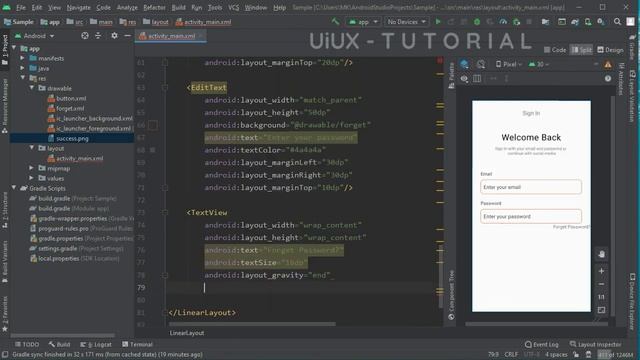Toggle the pan hand tool in preview
Viewport: 640px width, 360px height.
(x=601, y=254)
